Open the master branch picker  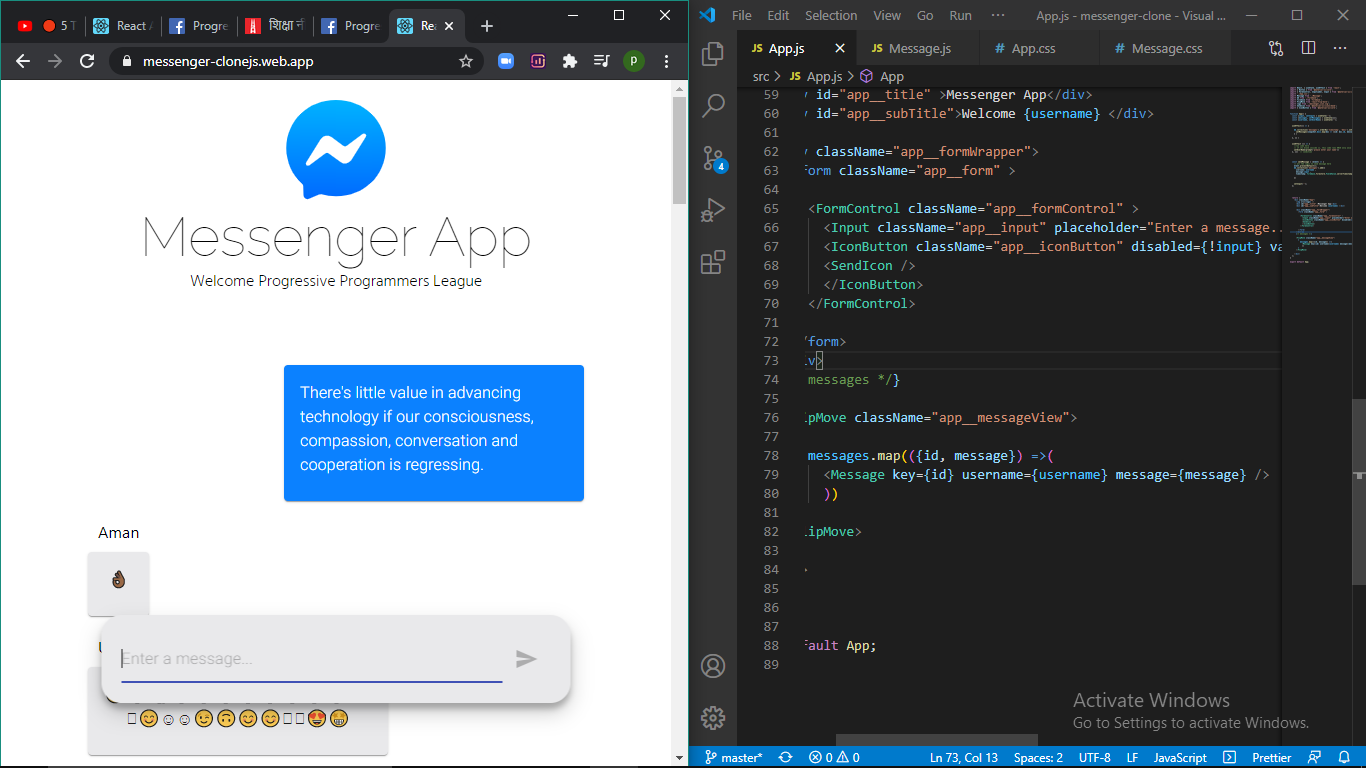click(733, 758)
